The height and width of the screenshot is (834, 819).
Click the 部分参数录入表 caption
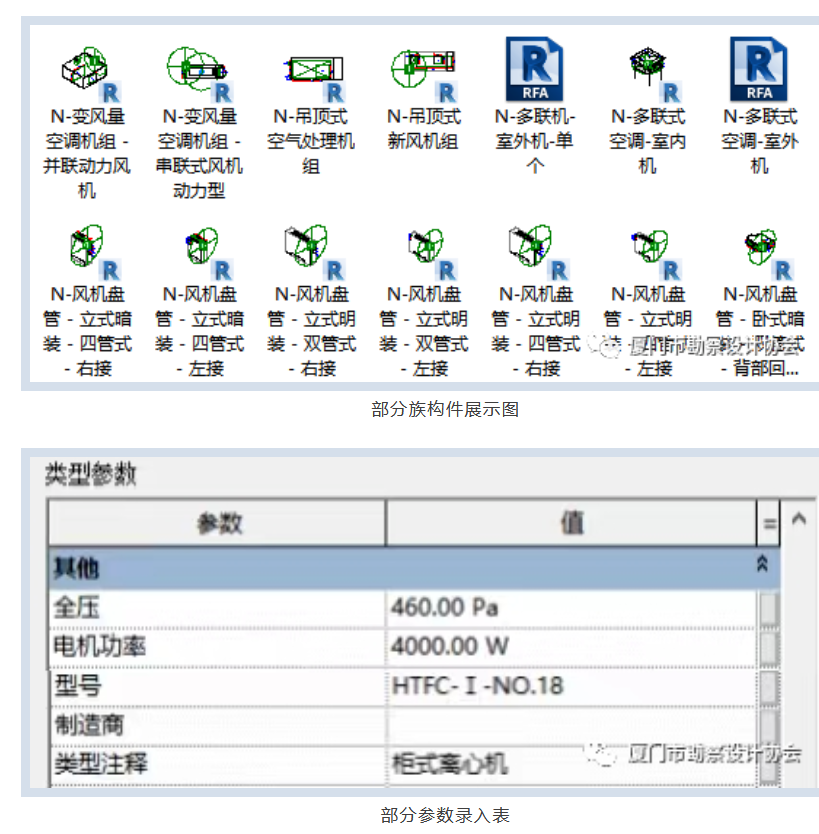tap(445, 815)
